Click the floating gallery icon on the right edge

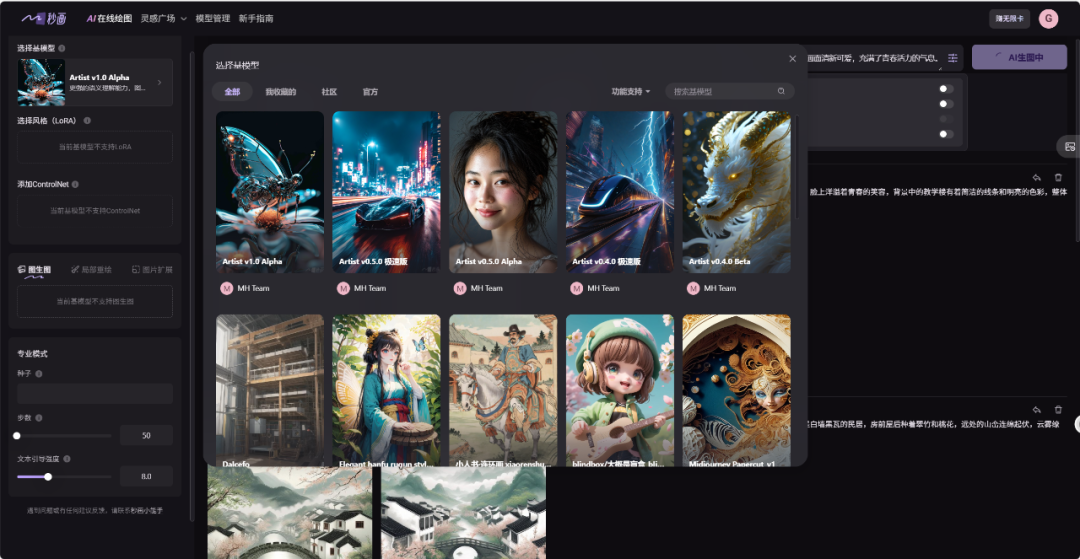tap(1070, 147)
